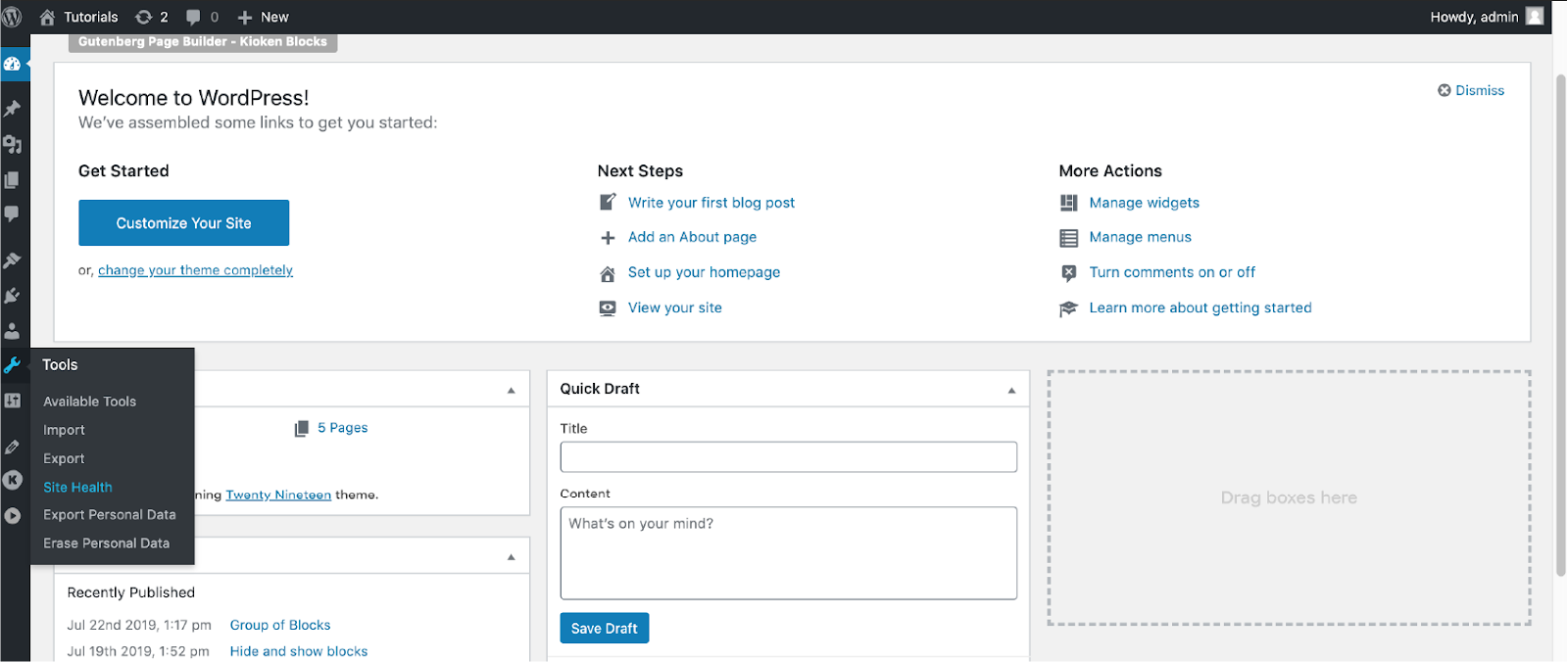Click the page vertical scrollbar
Image resolution: width=1568 pixels, height=662 pixels.
pos(1560,323)
